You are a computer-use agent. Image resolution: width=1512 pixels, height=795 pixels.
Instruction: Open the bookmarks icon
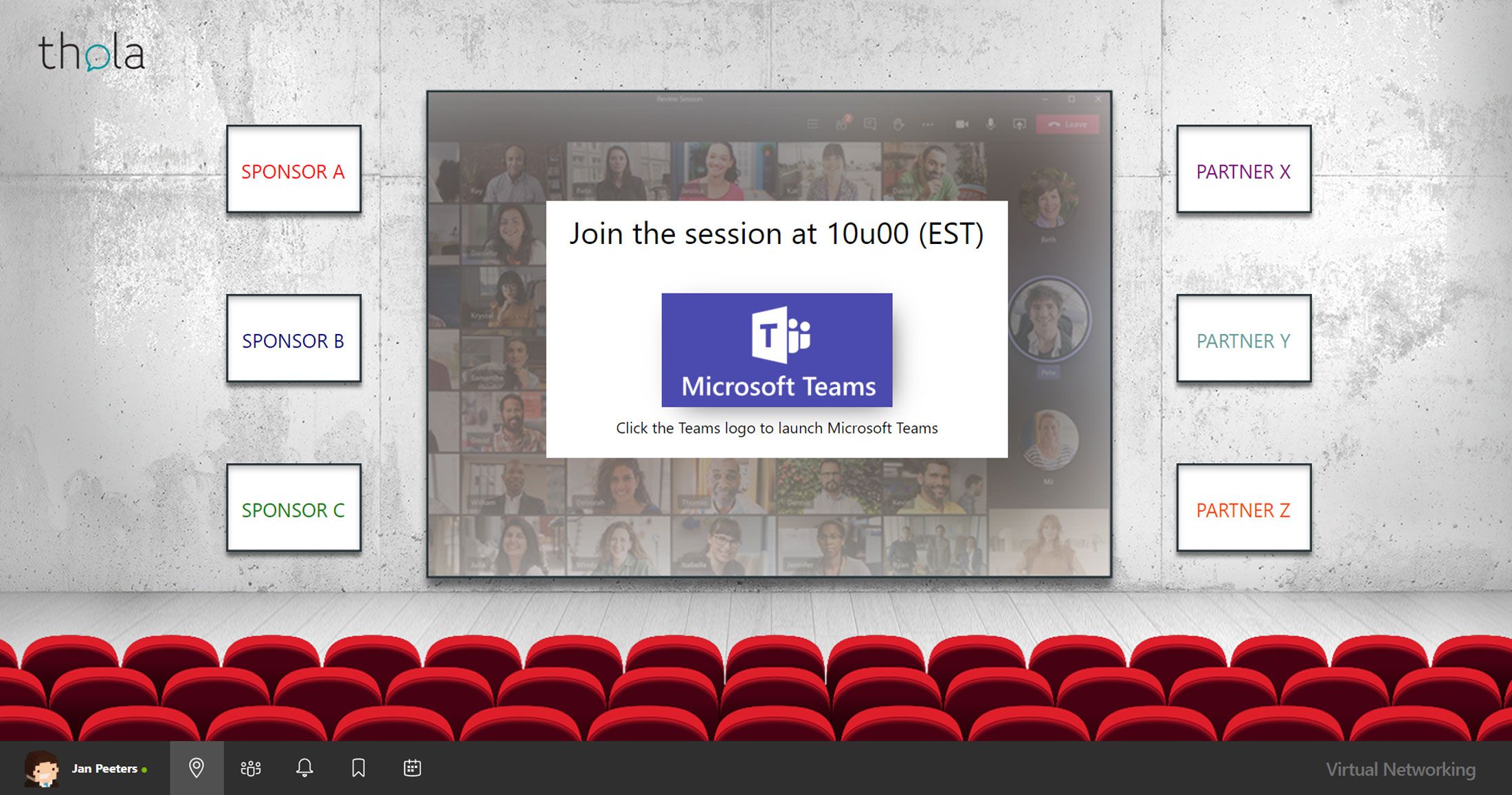tap(358, 768)
